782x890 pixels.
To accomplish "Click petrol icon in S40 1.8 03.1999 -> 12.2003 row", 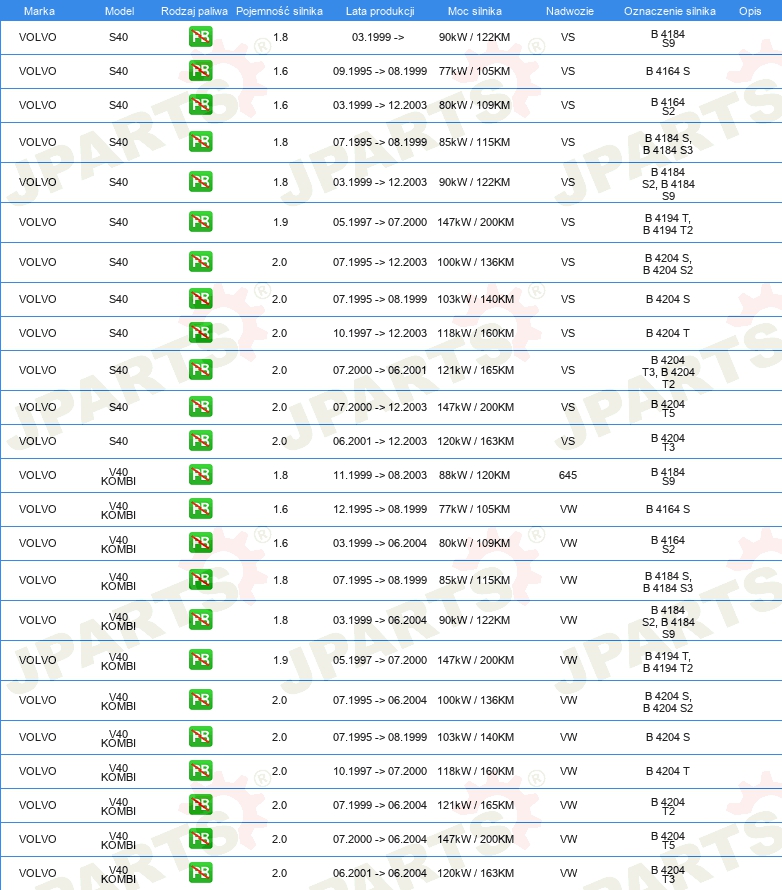I will click(x=201, y=182).
